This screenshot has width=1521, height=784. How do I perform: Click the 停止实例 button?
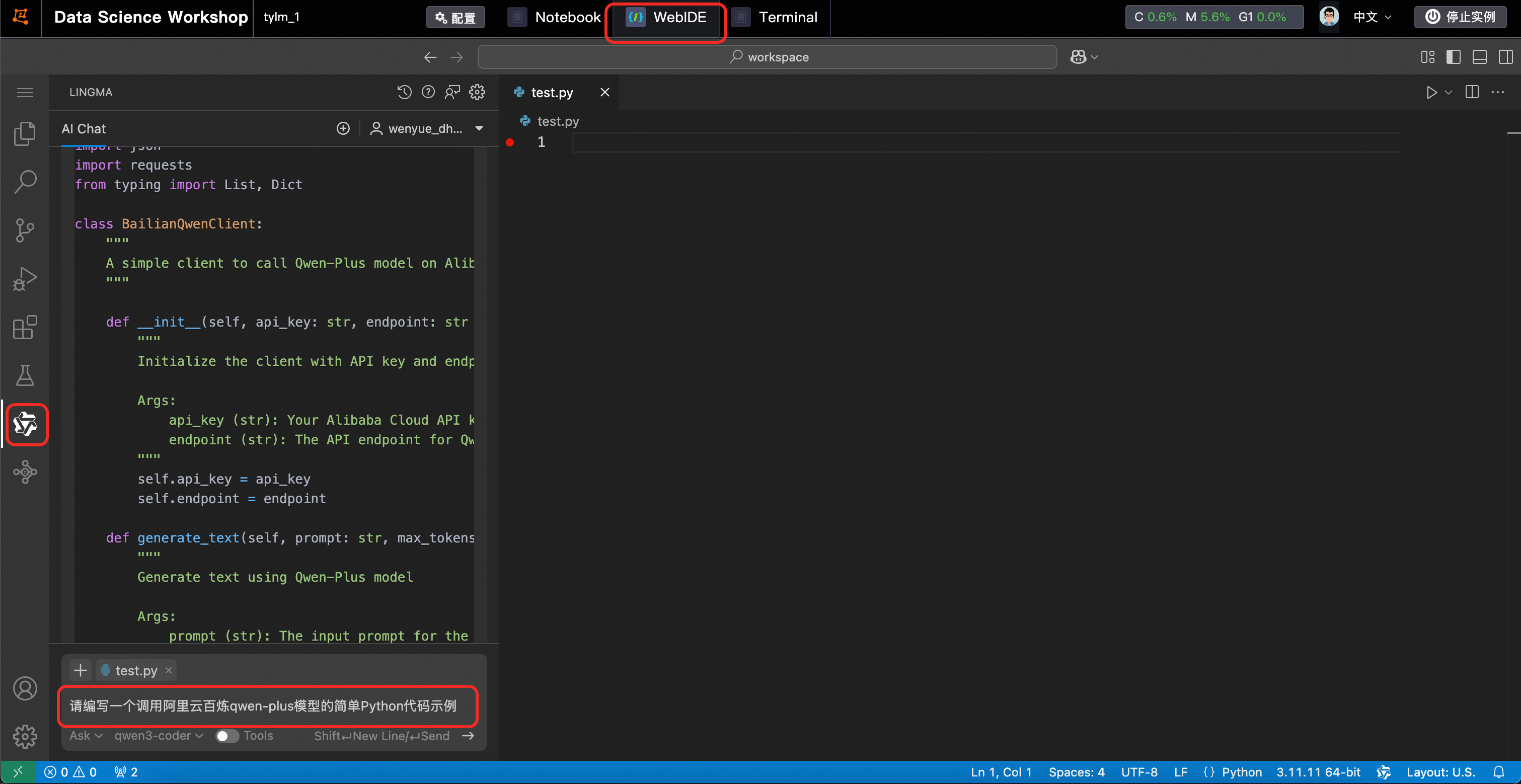pos(1461,17)
